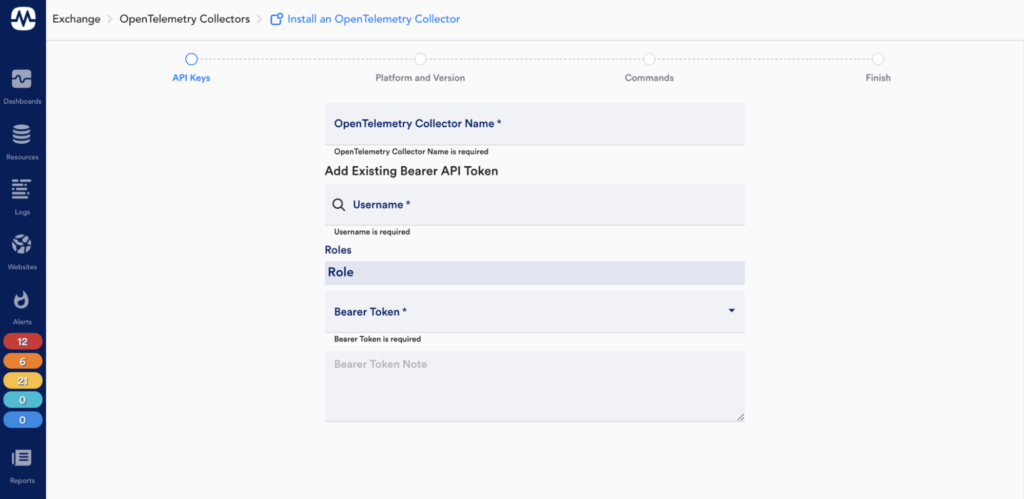Expand the Bearer Token dropdown arrow
Viewport: 1024px width, 499px height.
tap(731, 310)
